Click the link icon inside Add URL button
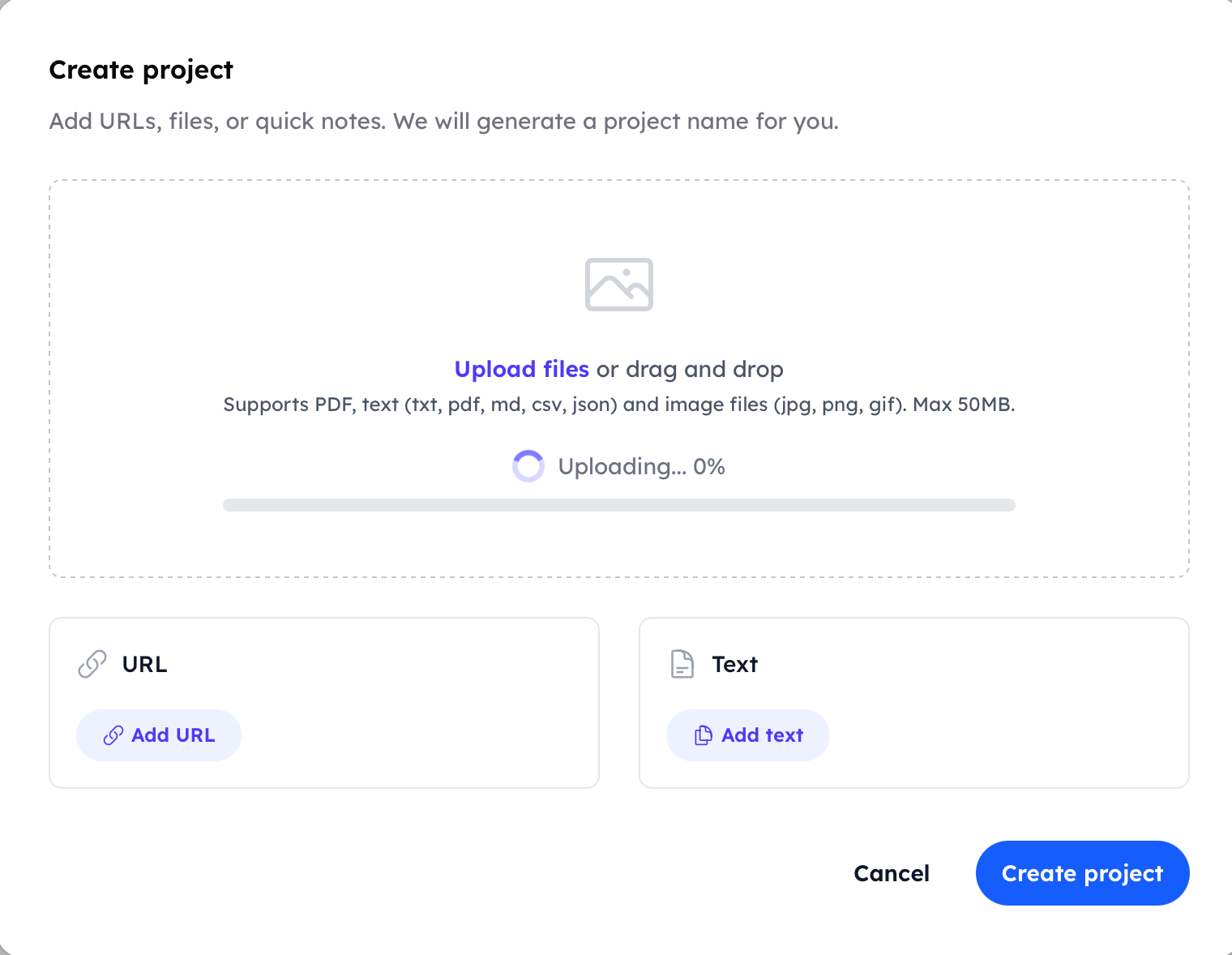This screenshot has width=1232, height=955. click(114, 734)
